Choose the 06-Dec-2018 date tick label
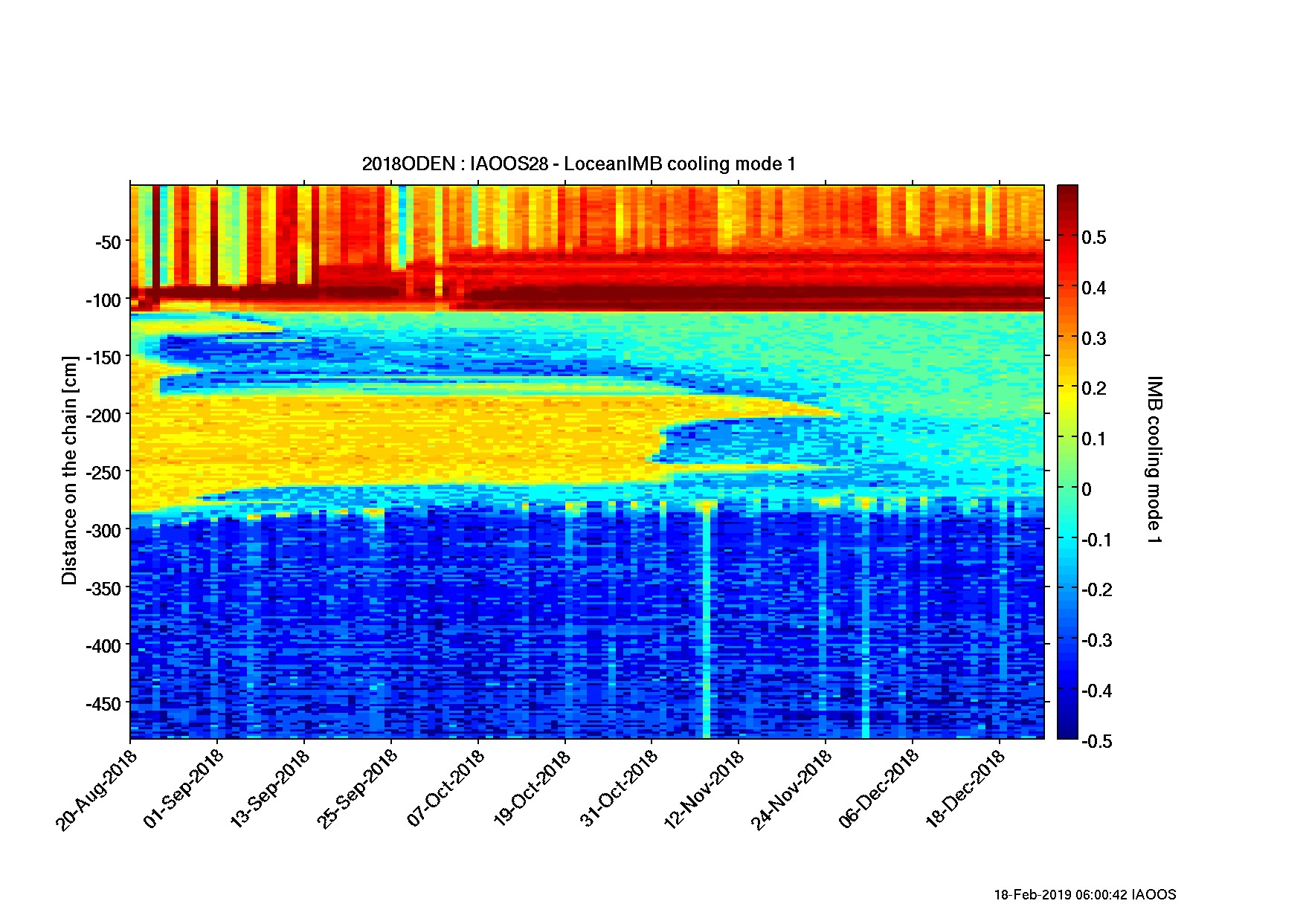 pos(879,789)
